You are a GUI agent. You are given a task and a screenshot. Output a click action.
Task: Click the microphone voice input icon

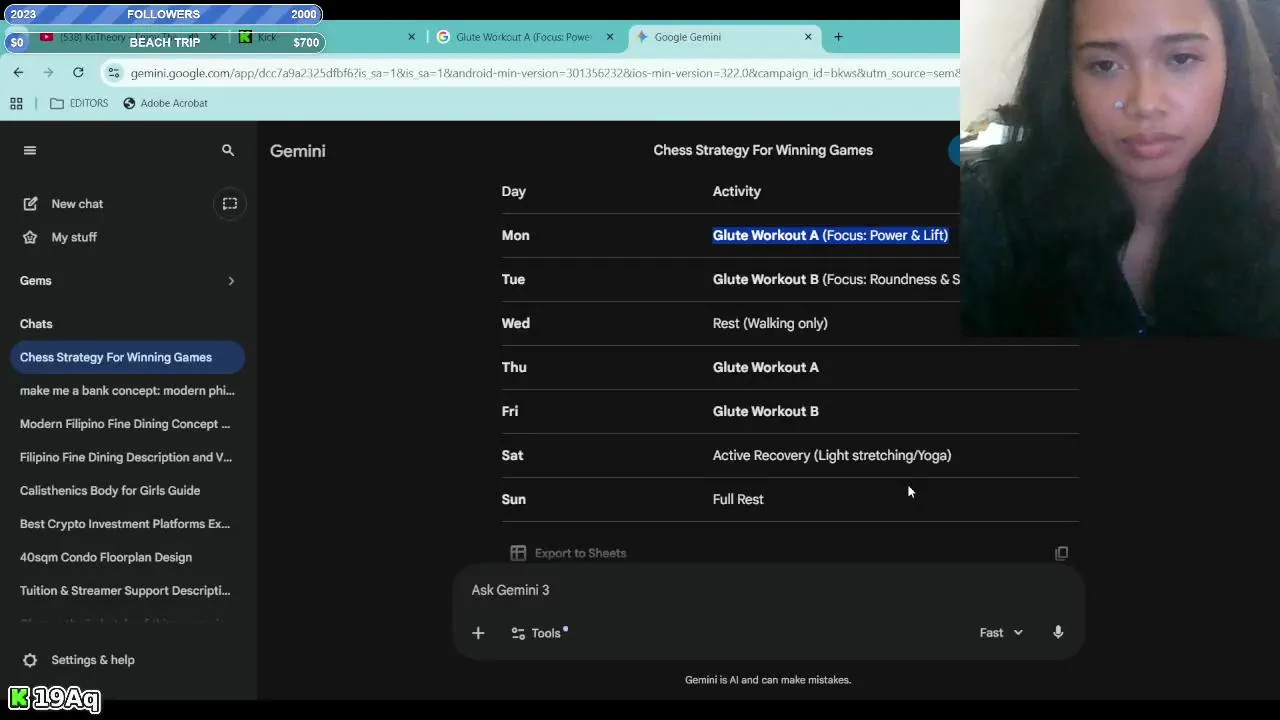point(1058,633)
